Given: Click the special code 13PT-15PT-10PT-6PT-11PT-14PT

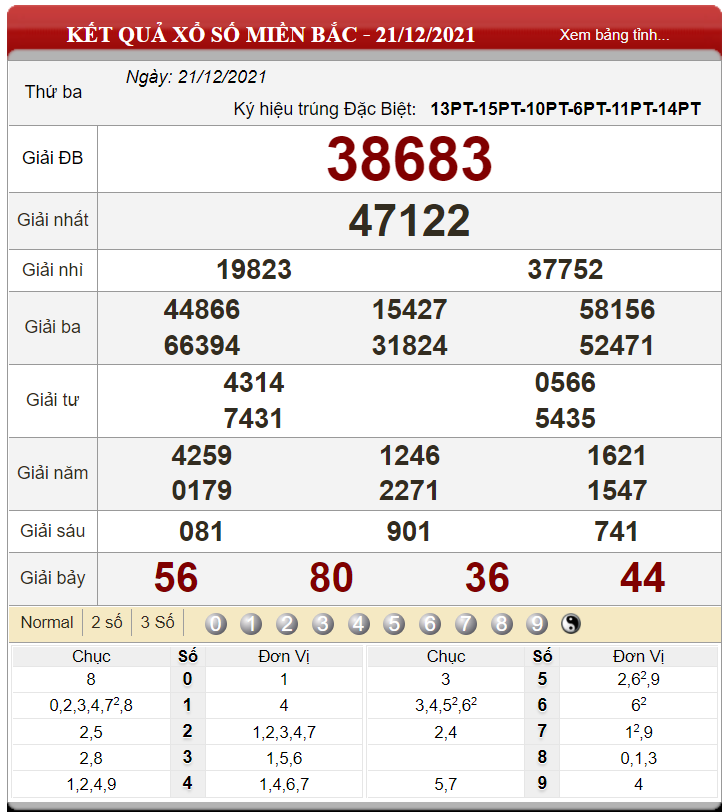Looking at the screenshot, I should [x=565, y=109].
